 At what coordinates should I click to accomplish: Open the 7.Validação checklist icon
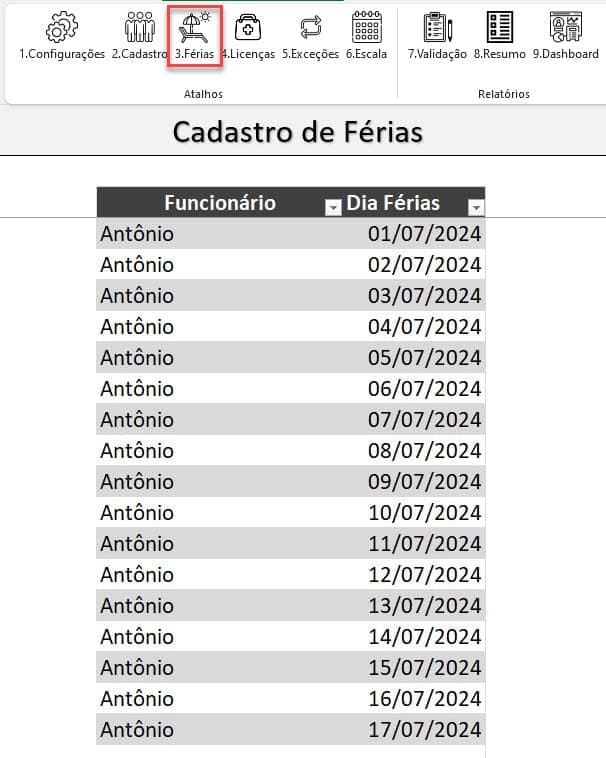tap(437, 28)
